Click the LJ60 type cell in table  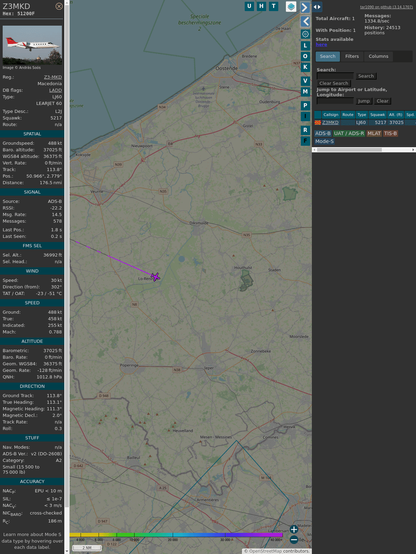362,122
